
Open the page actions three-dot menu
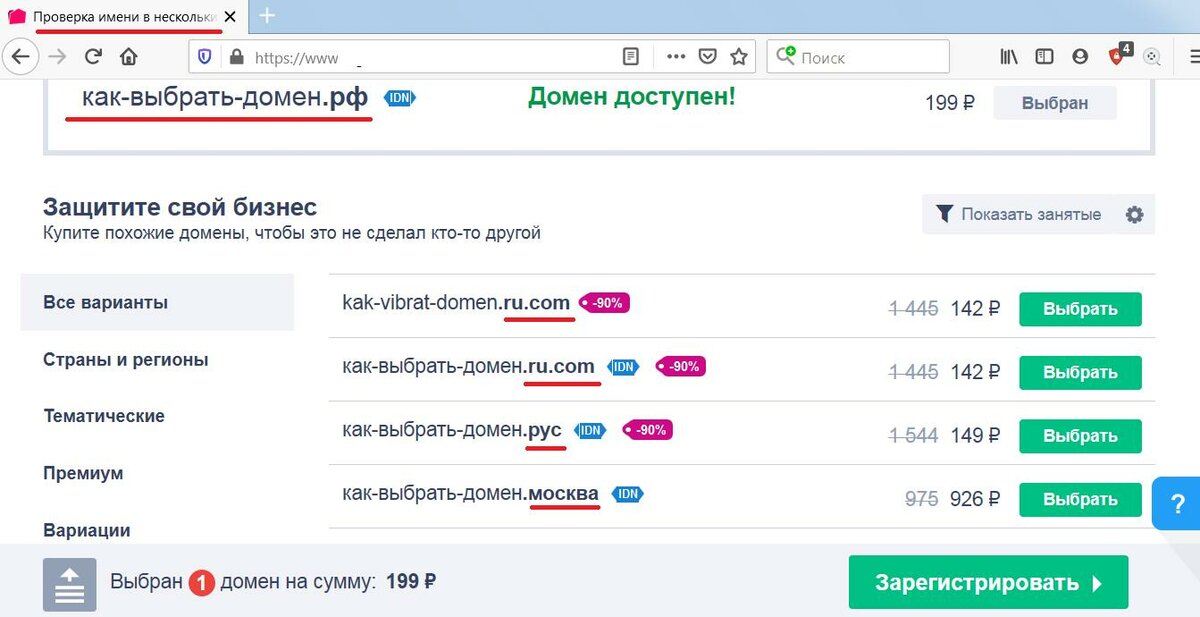coord(676,57)
